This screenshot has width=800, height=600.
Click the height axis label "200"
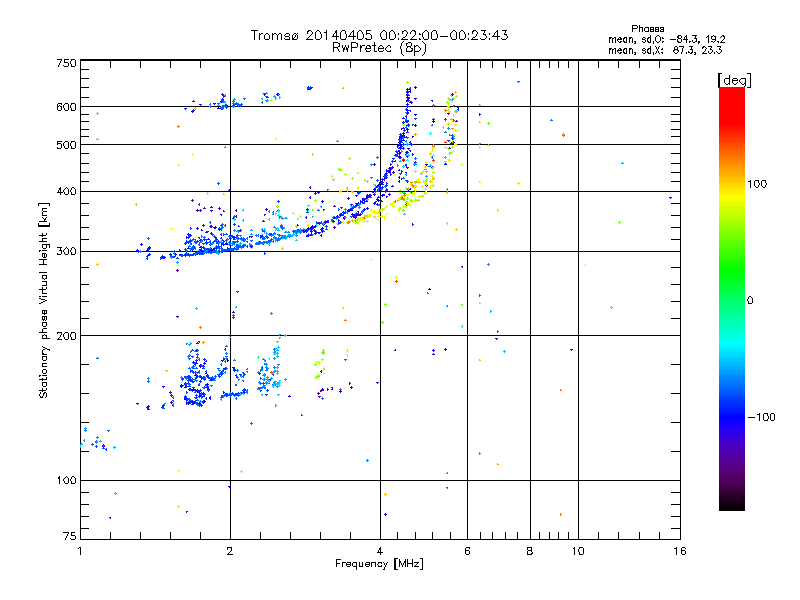pos(67,336)
